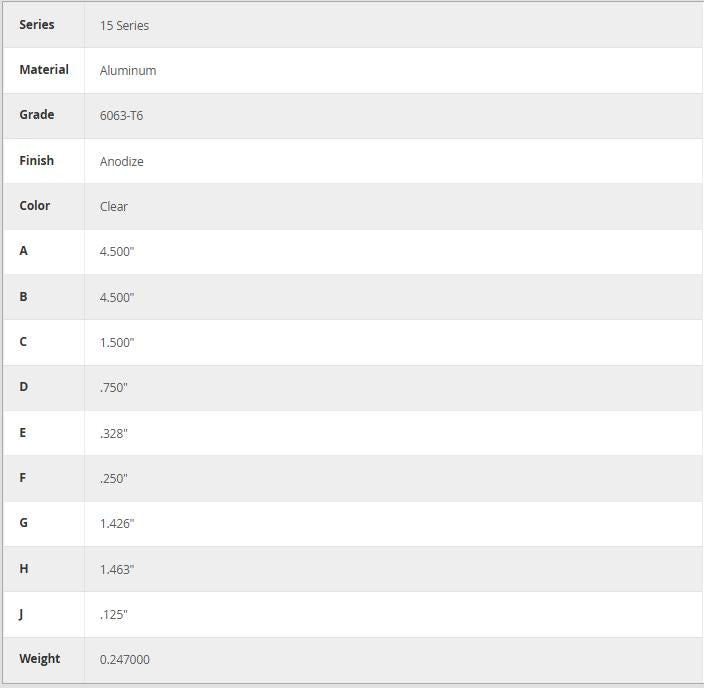The image size is (704, 688).
Task: Select the 1.426" value for dimension G
Action: [117, 524]
